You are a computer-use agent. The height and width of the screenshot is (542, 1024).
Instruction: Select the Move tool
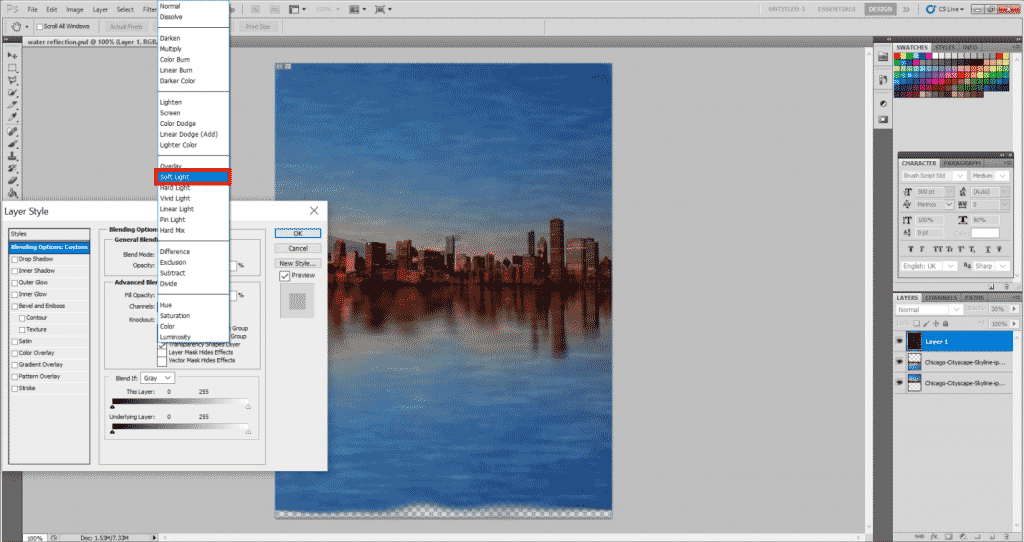(x=12, y=56)
